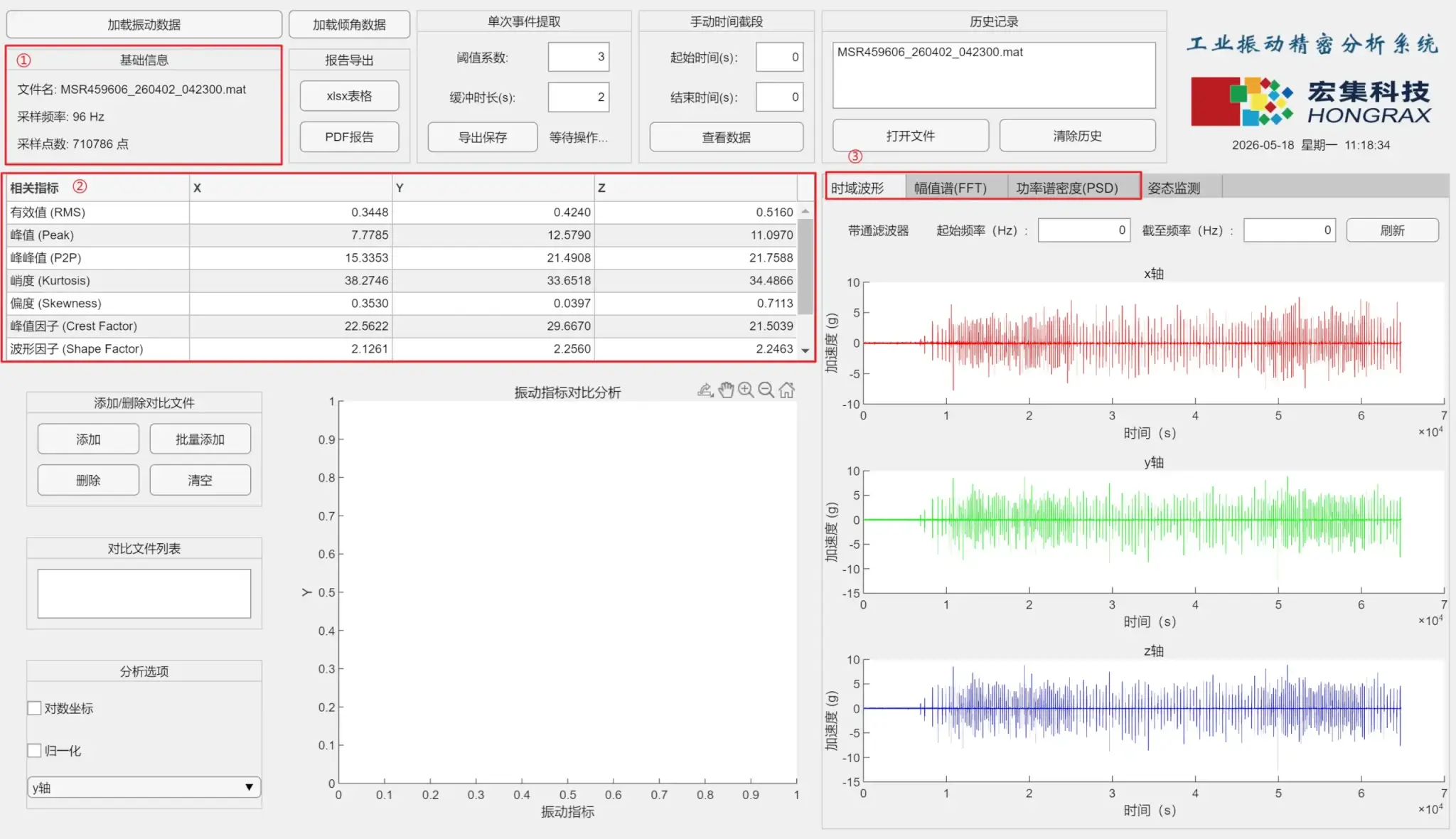Click the scroll-down arrow of the metrics table
The width and height of the screenshot is (1456, 839).
pyautogui.click(x=805, y=351)
